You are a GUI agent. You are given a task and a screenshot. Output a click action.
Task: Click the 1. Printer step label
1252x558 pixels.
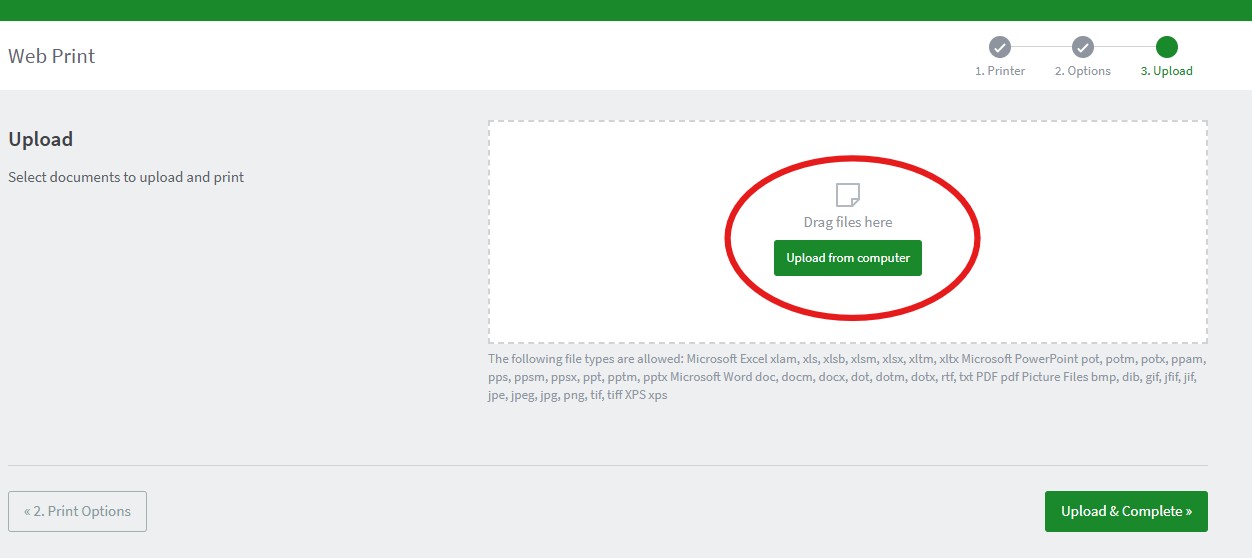[x=1000, y=71]
